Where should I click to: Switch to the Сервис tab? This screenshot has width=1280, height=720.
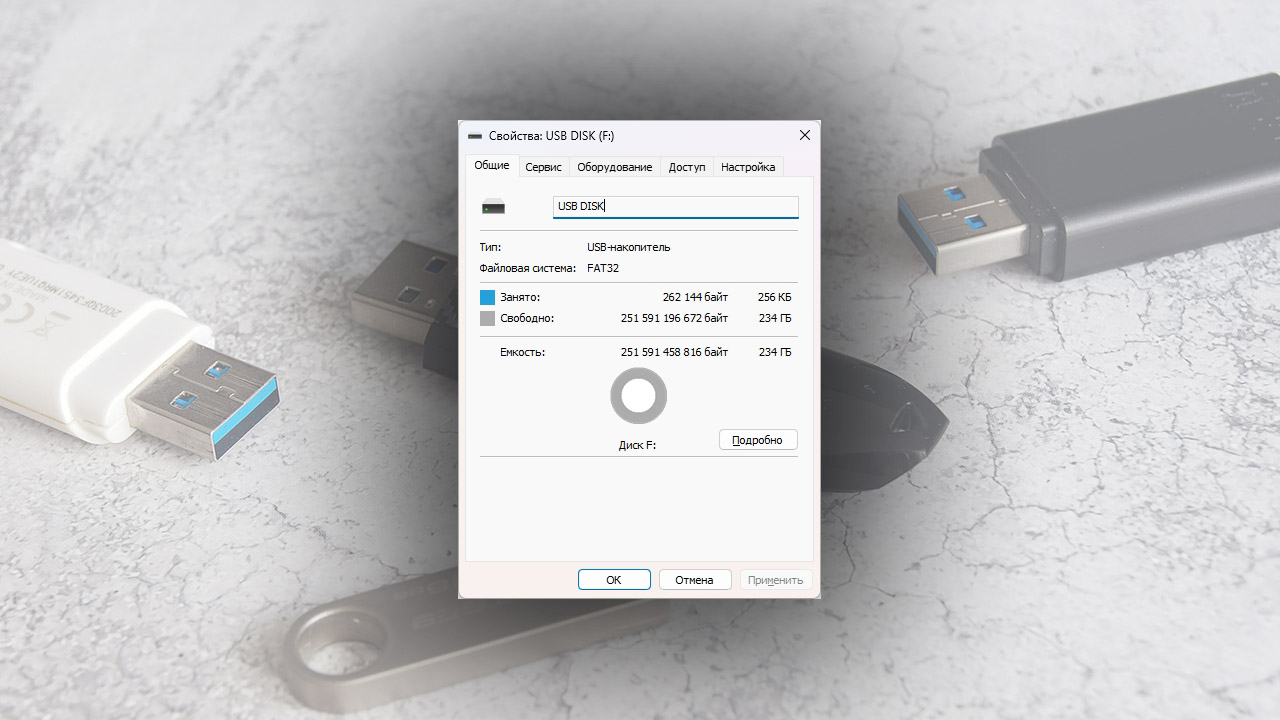click(x=543, y=167)
